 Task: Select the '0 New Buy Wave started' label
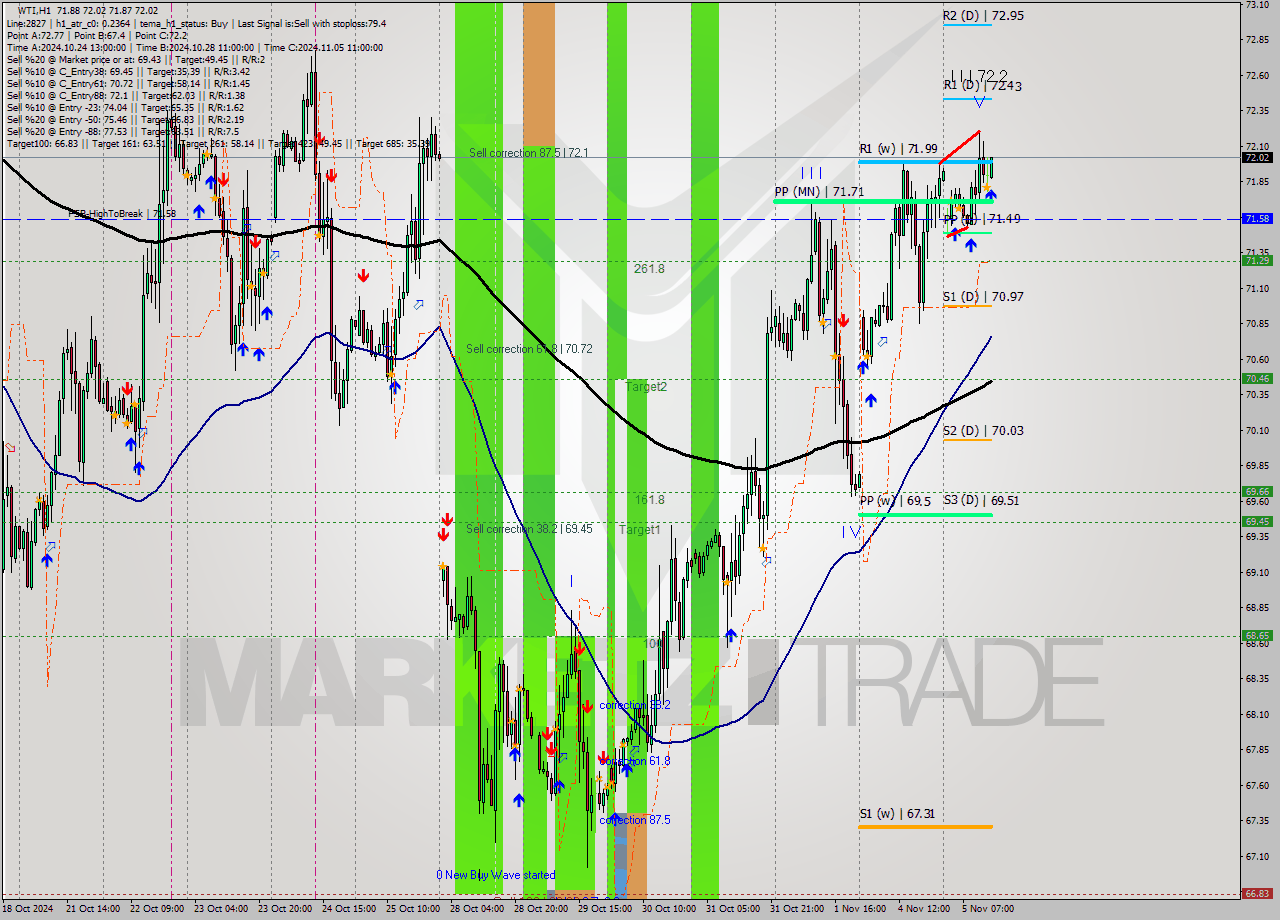pos(495,875)
